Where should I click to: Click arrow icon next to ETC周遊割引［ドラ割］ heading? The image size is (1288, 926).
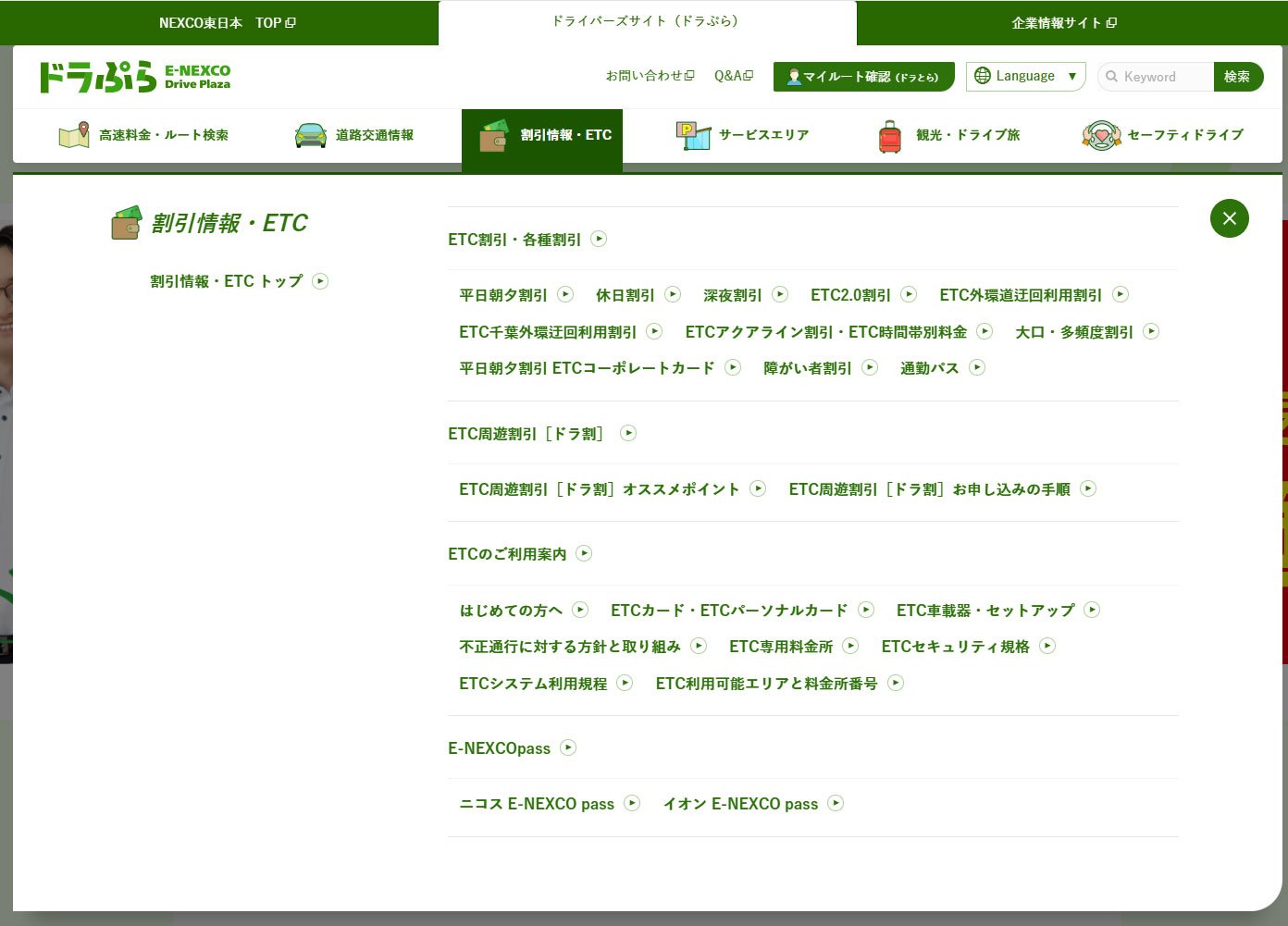[628, 433]
